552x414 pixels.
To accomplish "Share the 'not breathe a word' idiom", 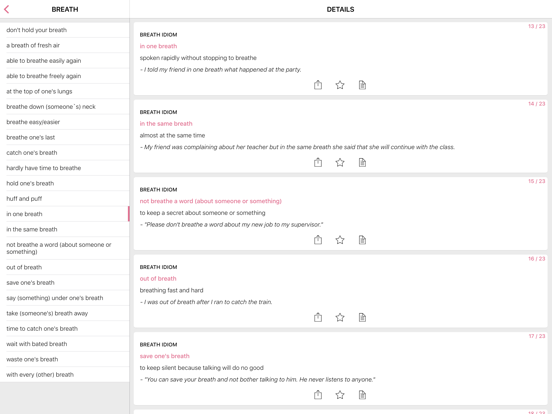I will [318, 240].
